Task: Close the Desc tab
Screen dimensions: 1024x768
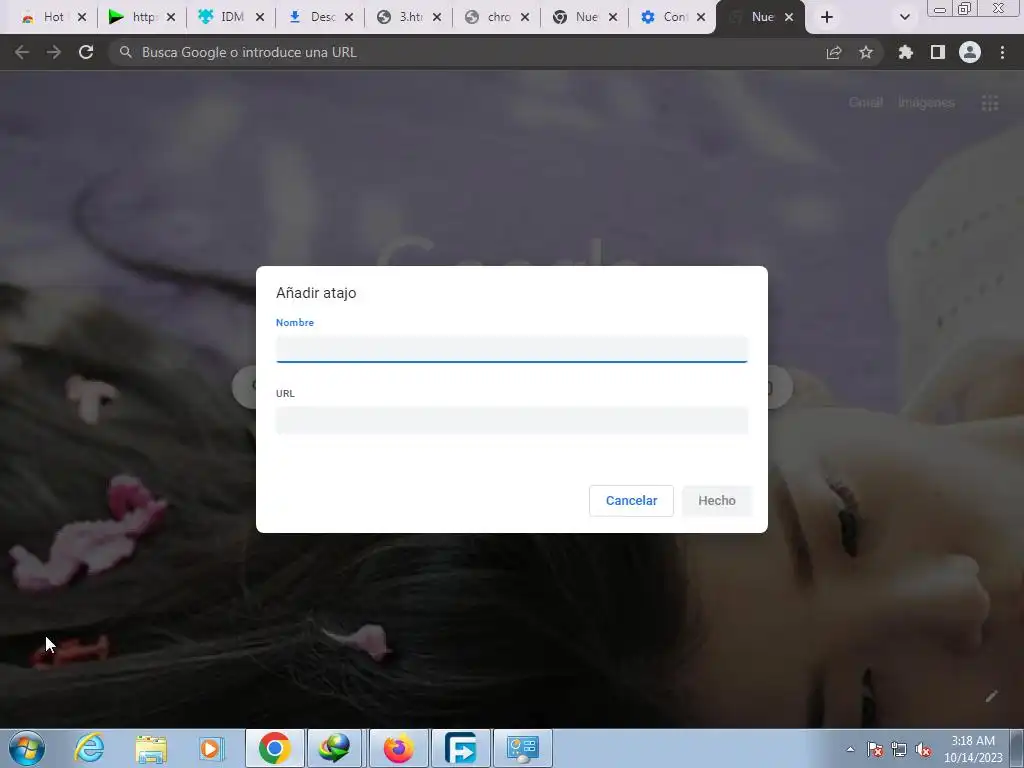Action: [x=349, y=17]
